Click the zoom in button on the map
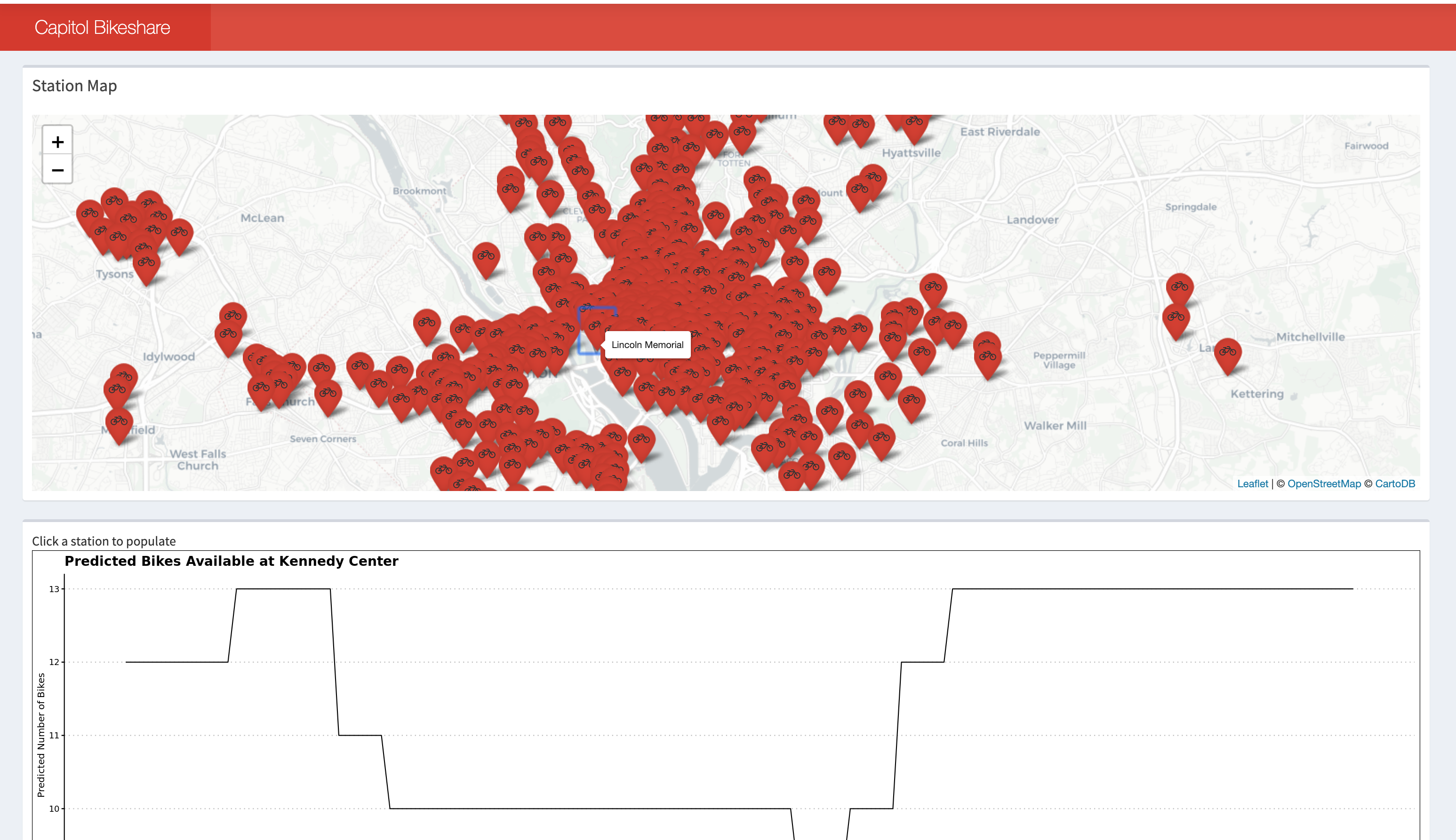Viewport: 1456px width, 840px height. (x=57, y=141)
